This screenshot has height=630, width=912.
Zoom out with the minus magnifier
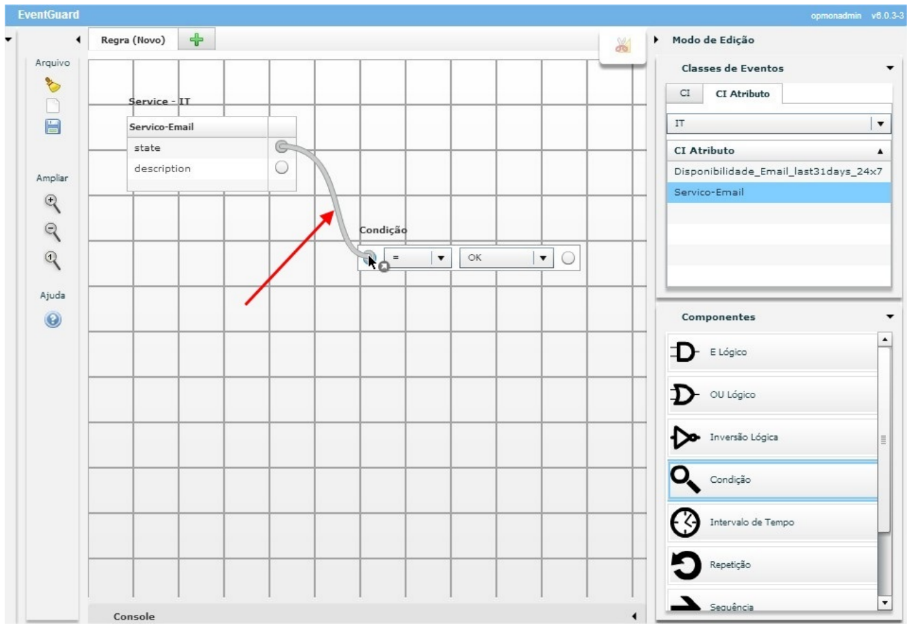[53, 231]
